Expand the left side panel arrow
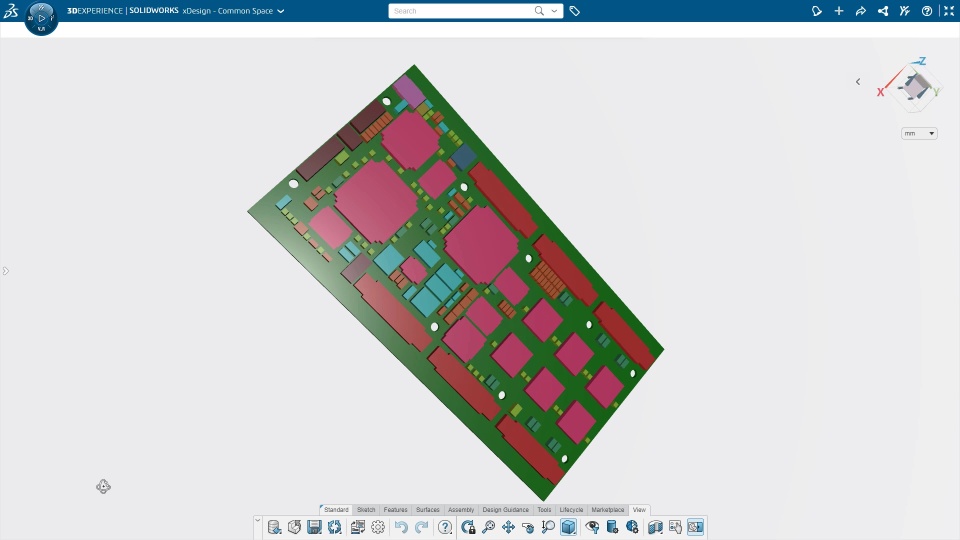 [x=6, y=271]
